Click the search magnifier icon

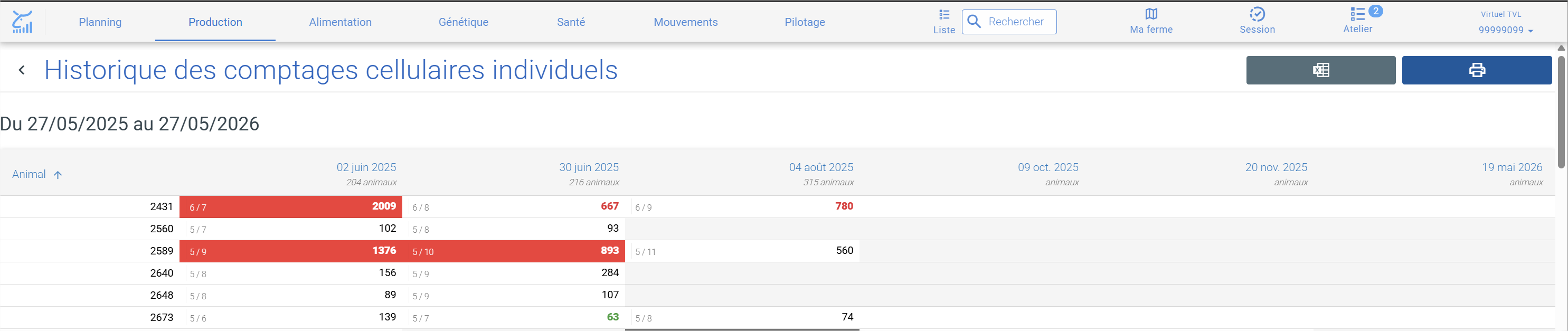pyautogui.click(x=974, y=22)
